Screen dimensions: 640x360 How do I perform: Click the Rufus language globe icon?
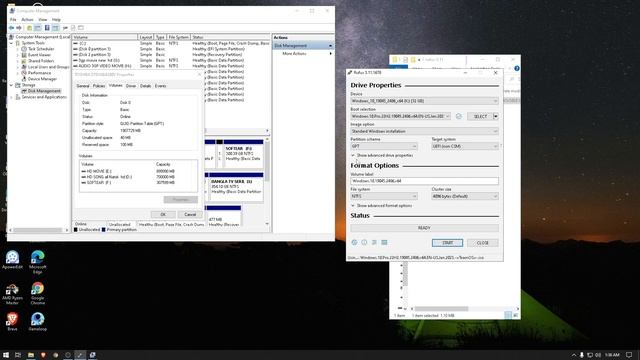(x=354, y=242)
